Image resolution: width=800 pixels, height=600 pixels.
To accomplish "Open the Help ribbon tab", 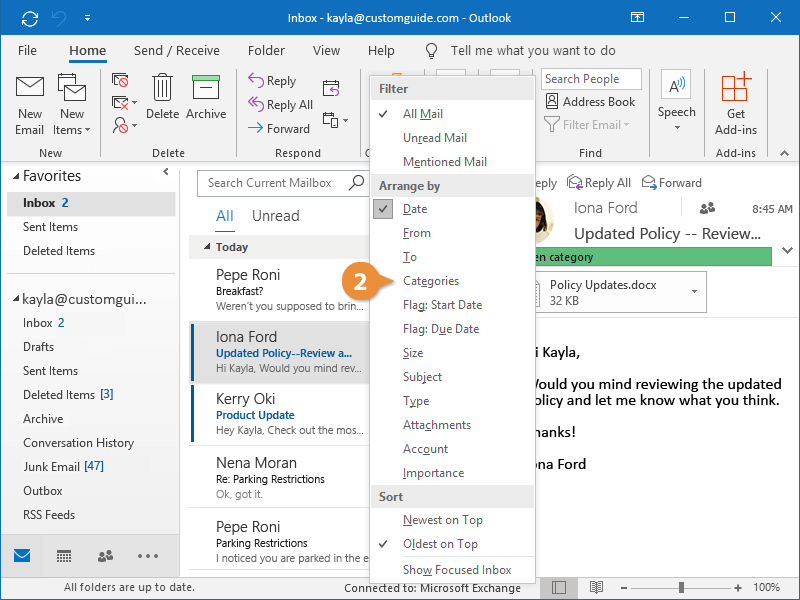I will [x=381, y=51].
